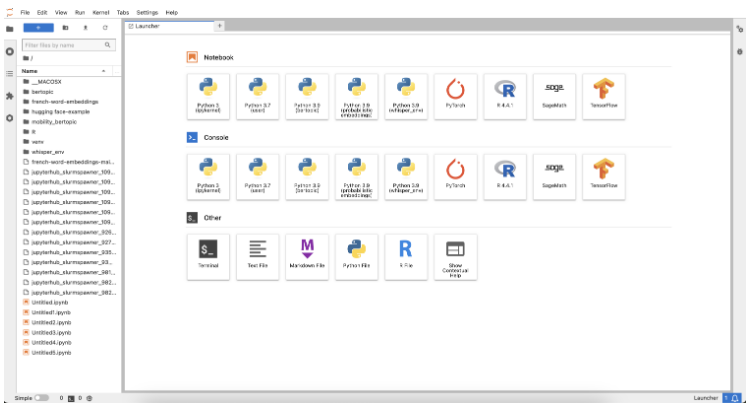
Task: Launch a SageMath notebook
Action: coord(554,96)
